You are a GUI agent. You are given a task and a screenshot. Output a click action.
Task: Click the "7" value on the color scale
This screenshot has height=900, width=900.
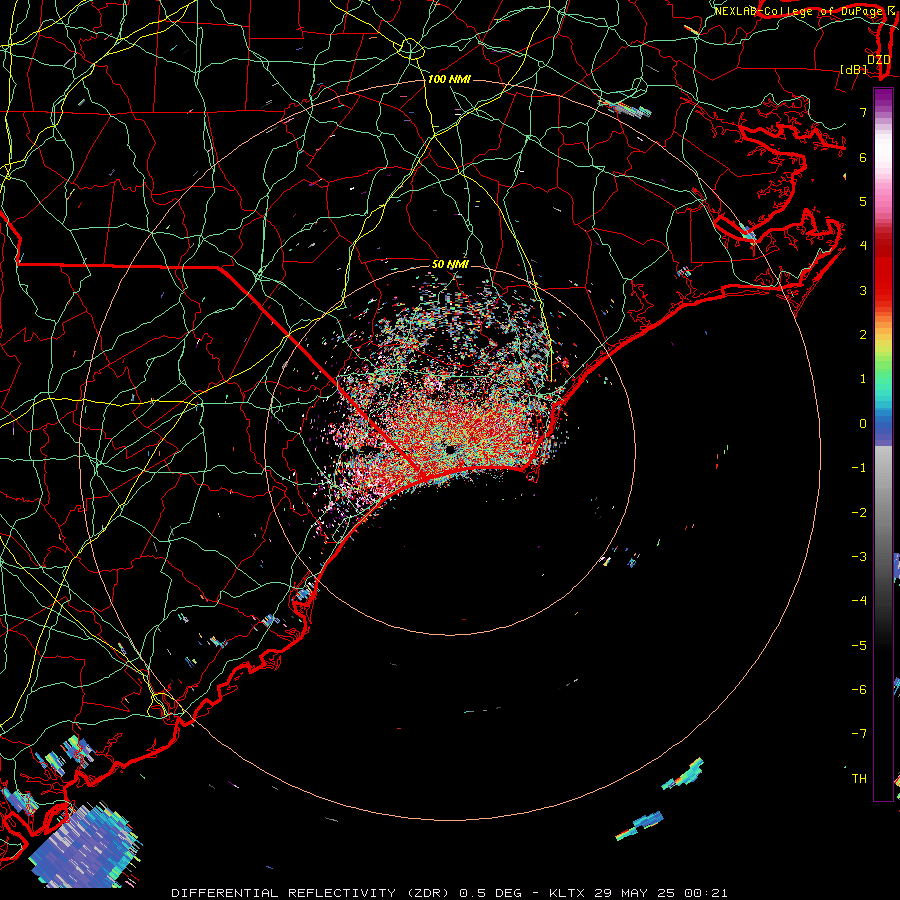pyautogui.click(x=863, y=112)
